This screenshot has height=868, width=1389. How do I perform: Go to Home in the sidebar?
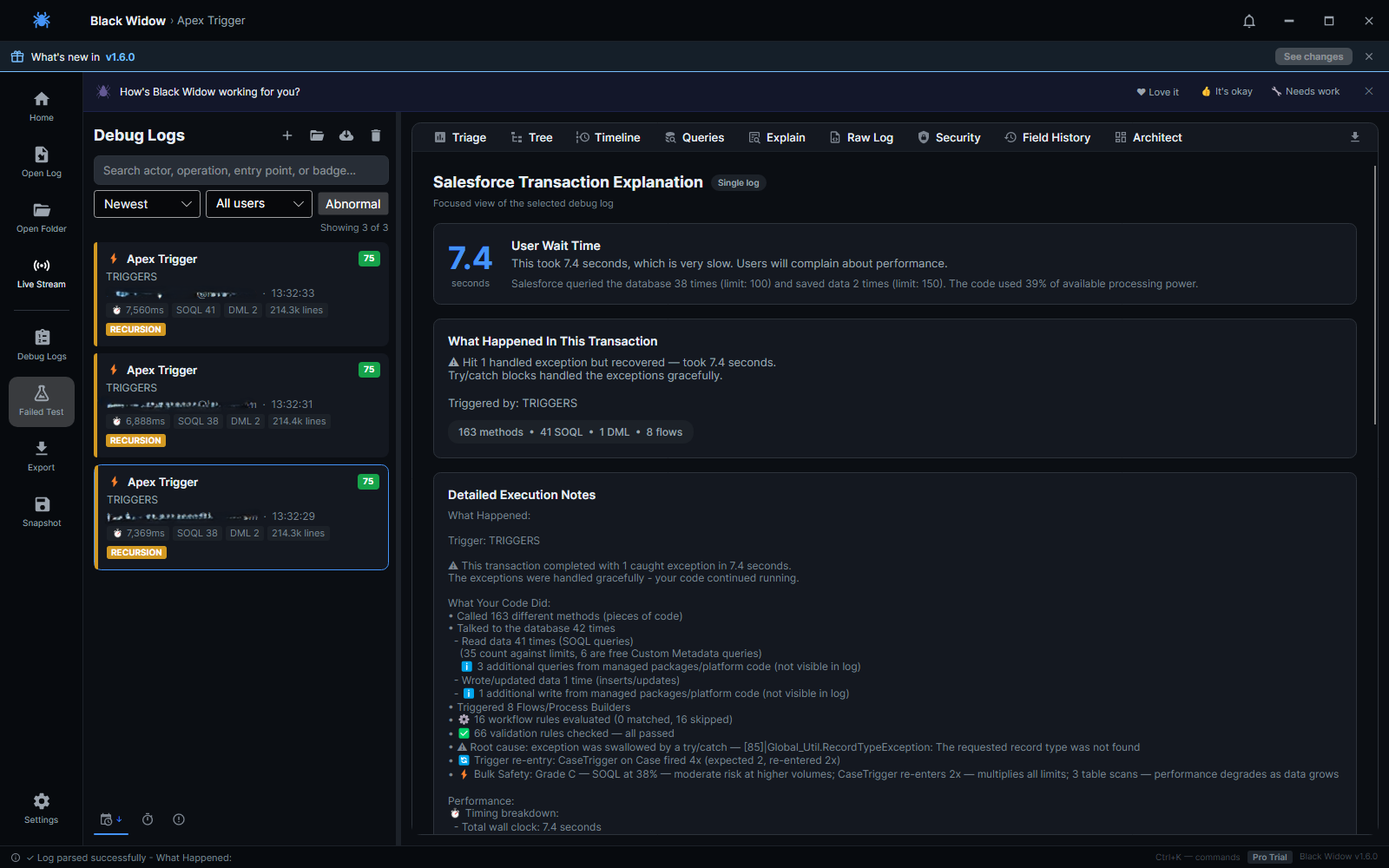42,107
